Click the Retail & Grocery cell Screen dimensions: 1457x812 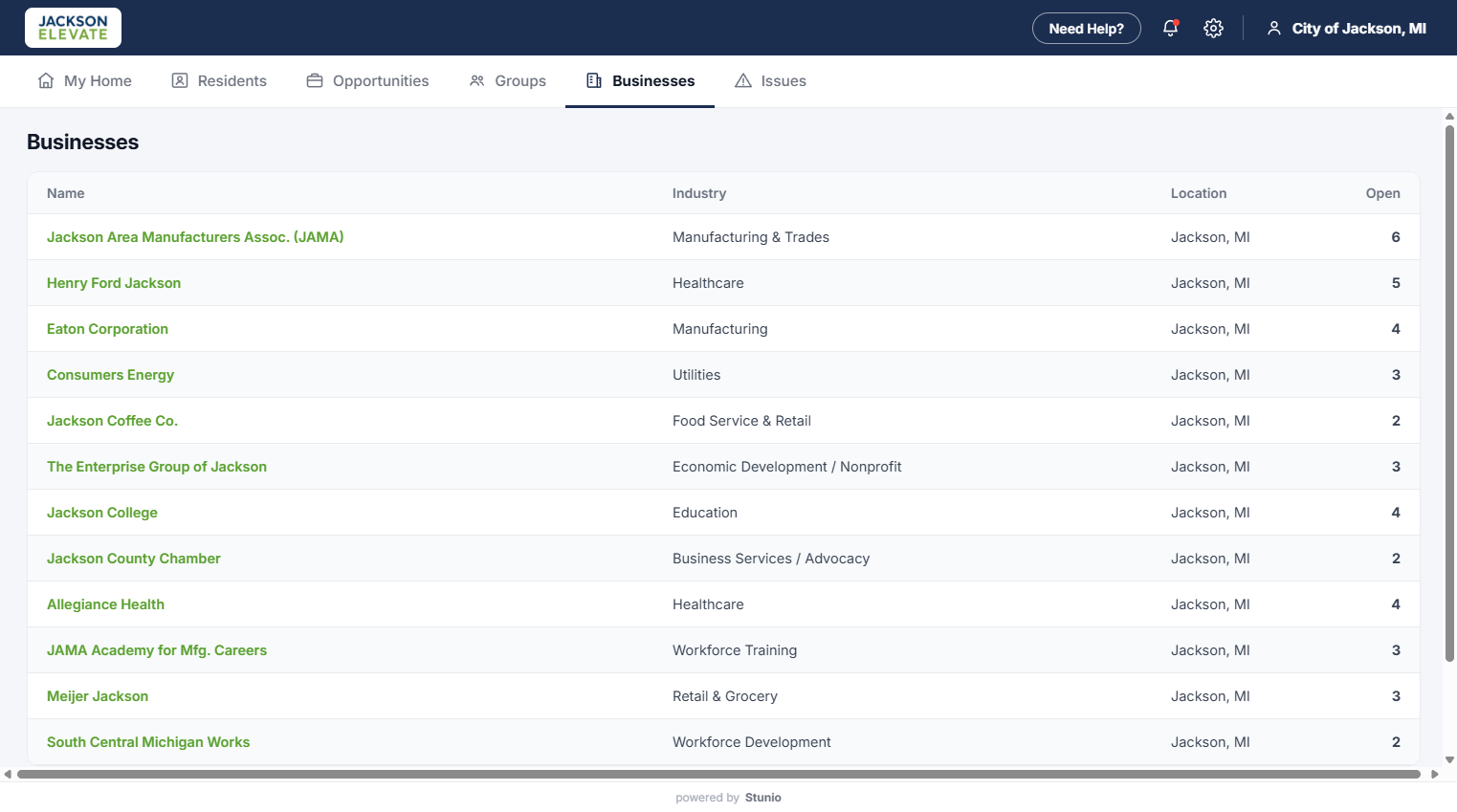(725, 696)
